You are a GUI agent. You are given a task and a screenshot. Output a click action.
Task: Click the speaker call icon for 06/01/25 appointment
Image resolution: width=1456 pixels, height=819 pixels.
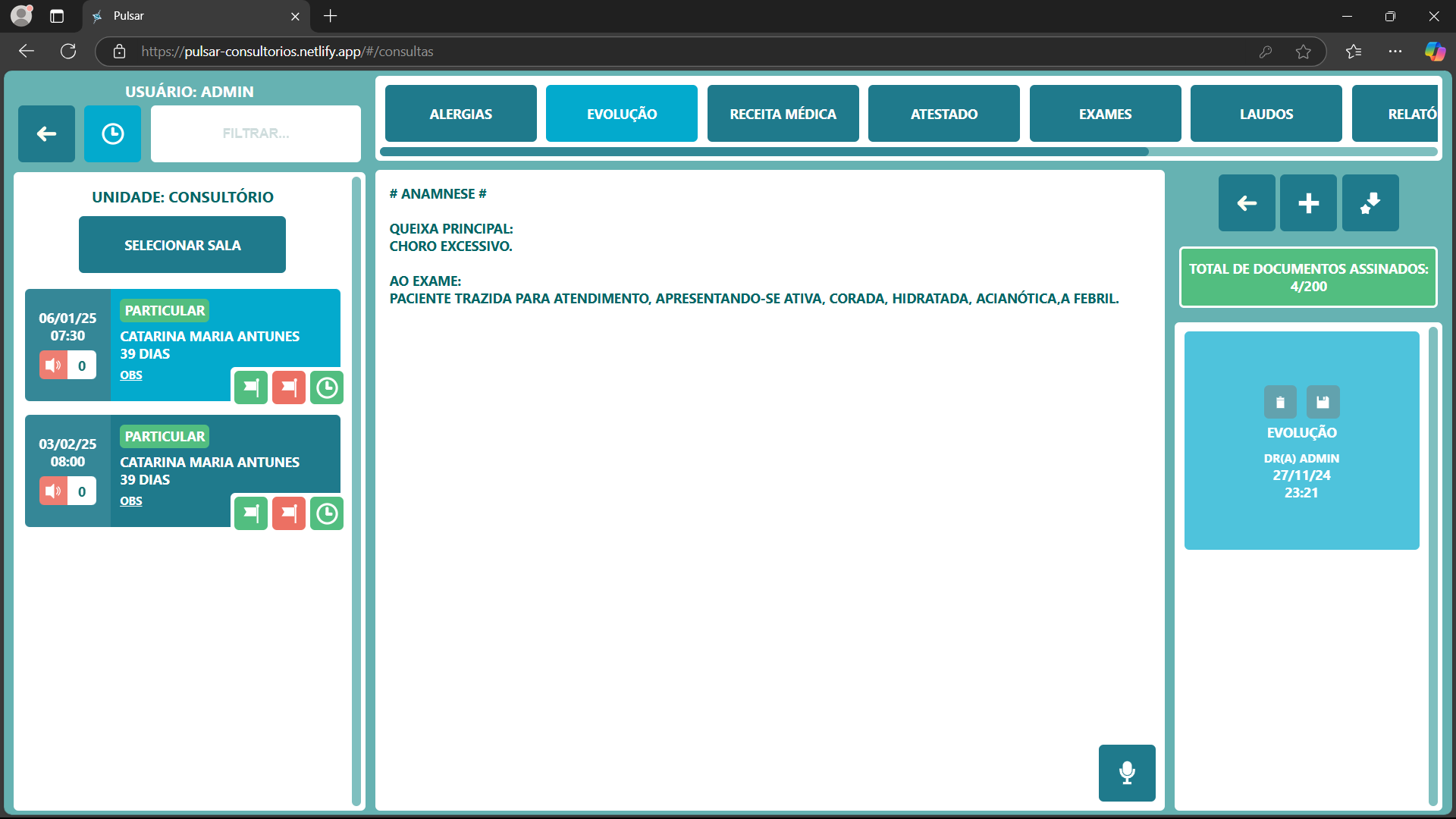click(53, 366)
